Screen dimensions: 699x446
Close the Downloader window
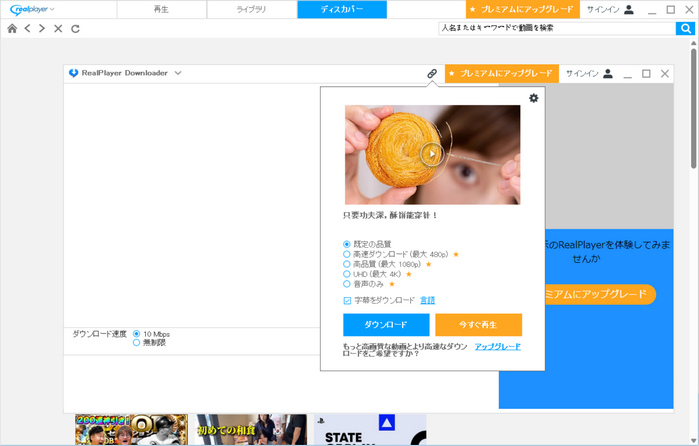[x=665, y=74]
